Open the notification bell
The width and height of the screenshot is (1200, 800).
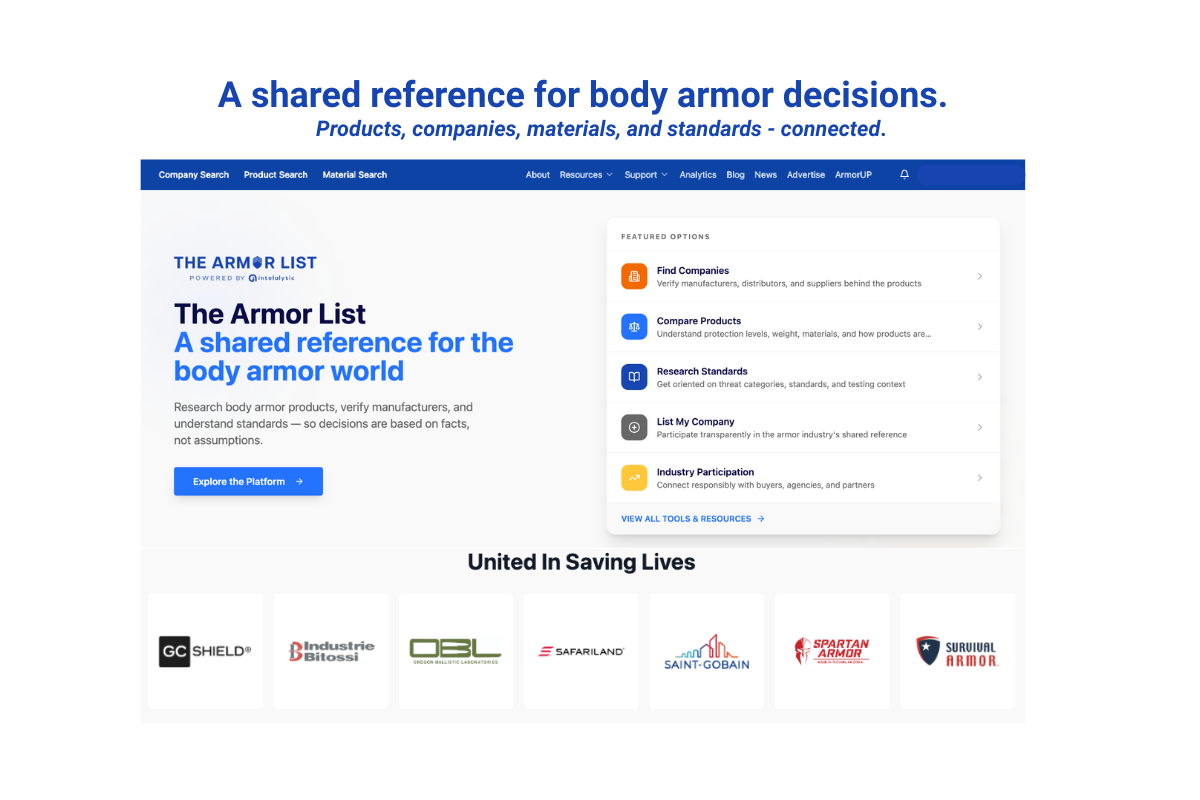coord(904,174)
